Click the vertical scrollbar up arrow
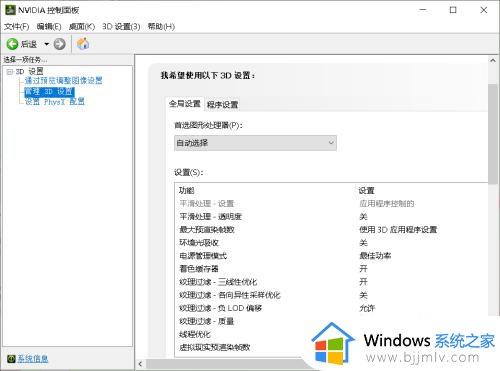The height and width of the screenshot is (371, 500). pos(493,61)
